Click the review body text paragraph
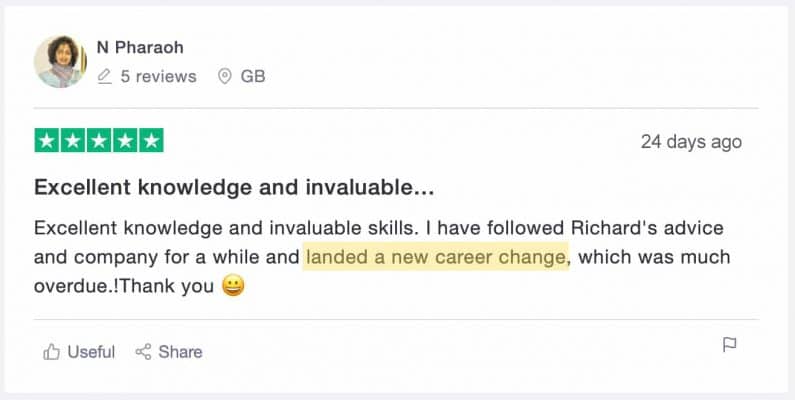 point(380,257)
